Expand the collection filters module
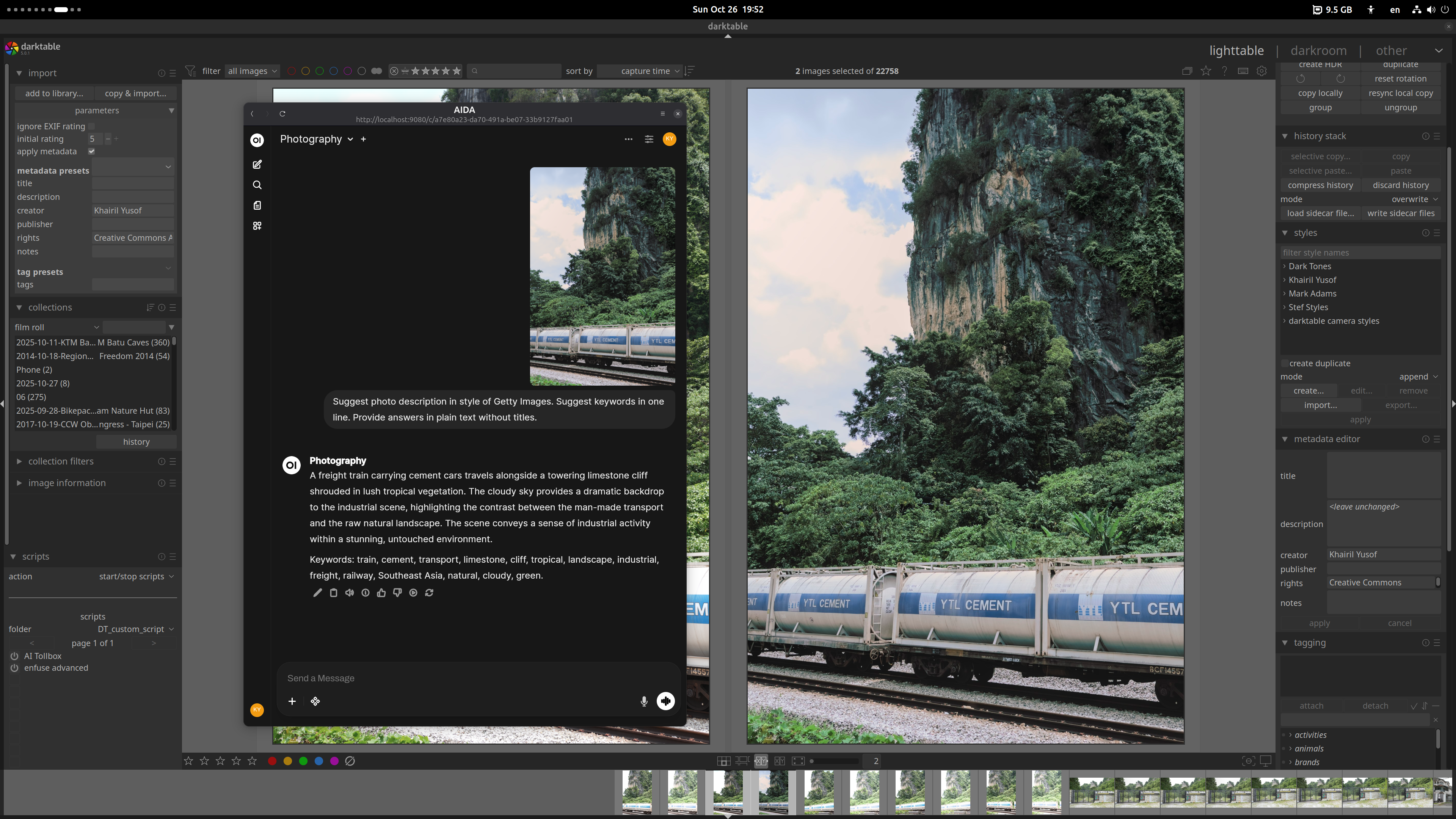The width and height of the screenshot is (1456, 819). [61, 461]
